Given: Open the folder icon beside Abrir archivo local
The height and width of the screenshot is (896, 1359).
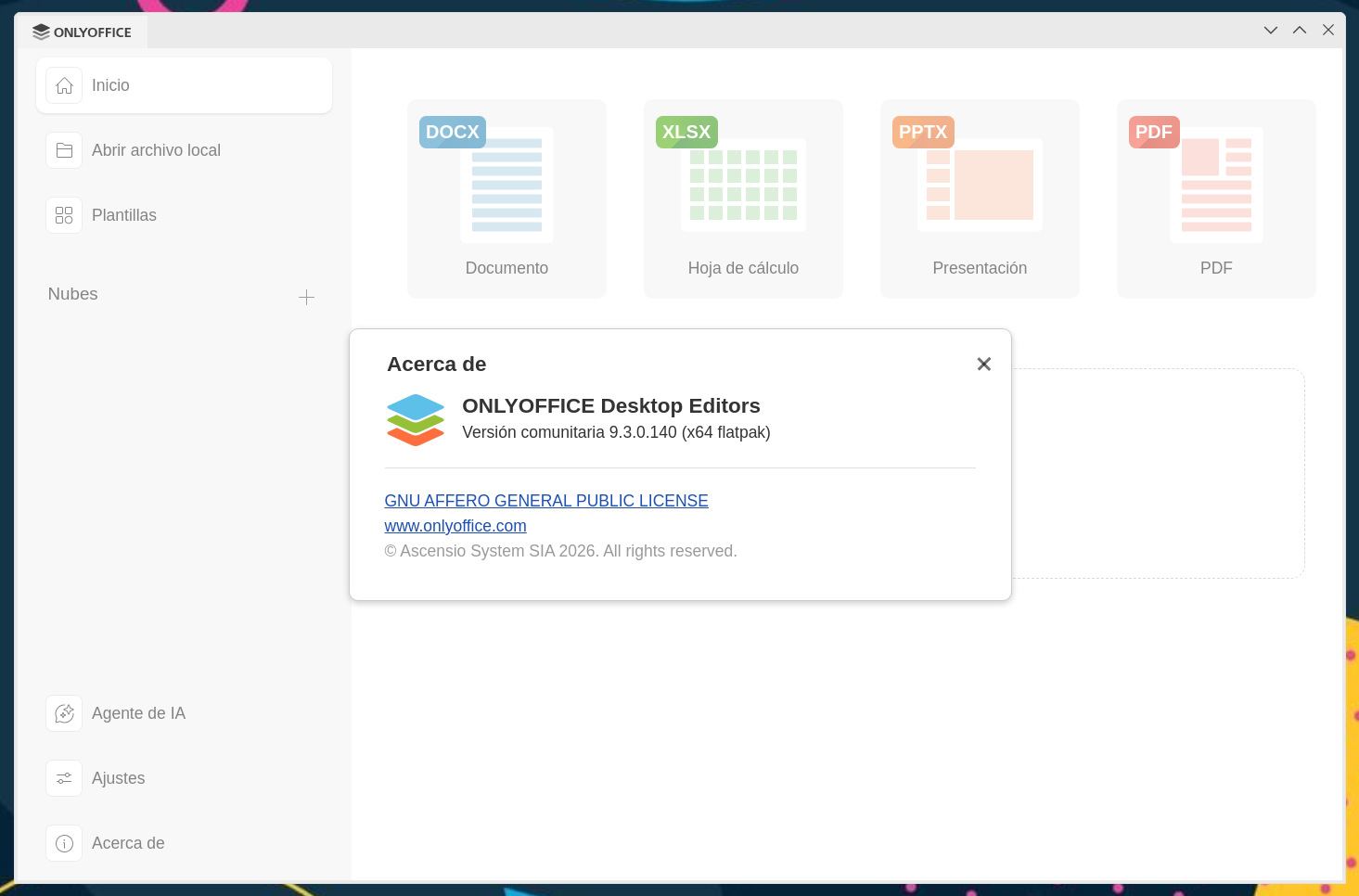Looking at the screenshot, I should click(63, 149).
